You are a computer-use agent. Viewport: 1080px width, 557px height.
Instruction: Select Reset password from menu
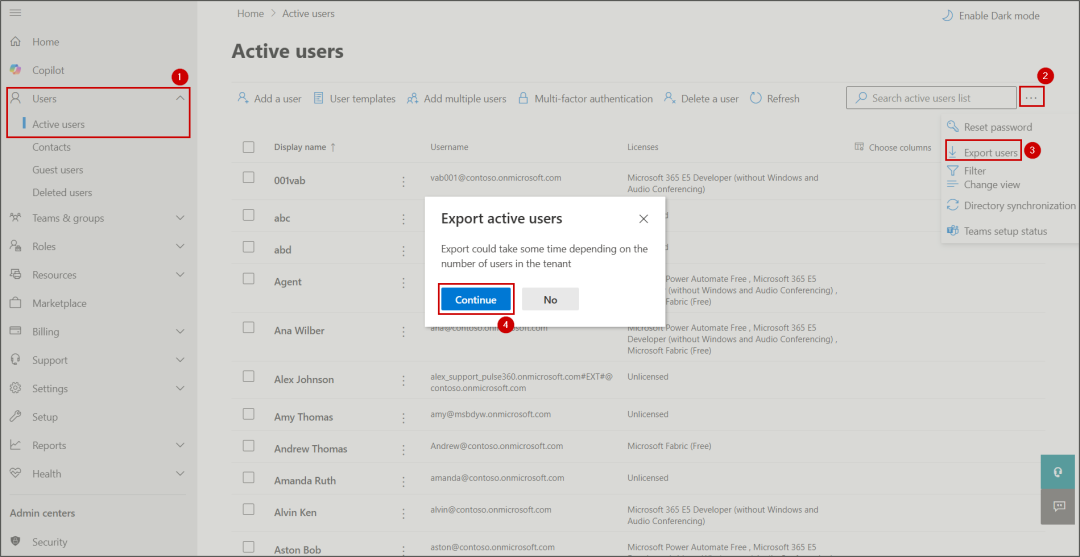point(990,127)
